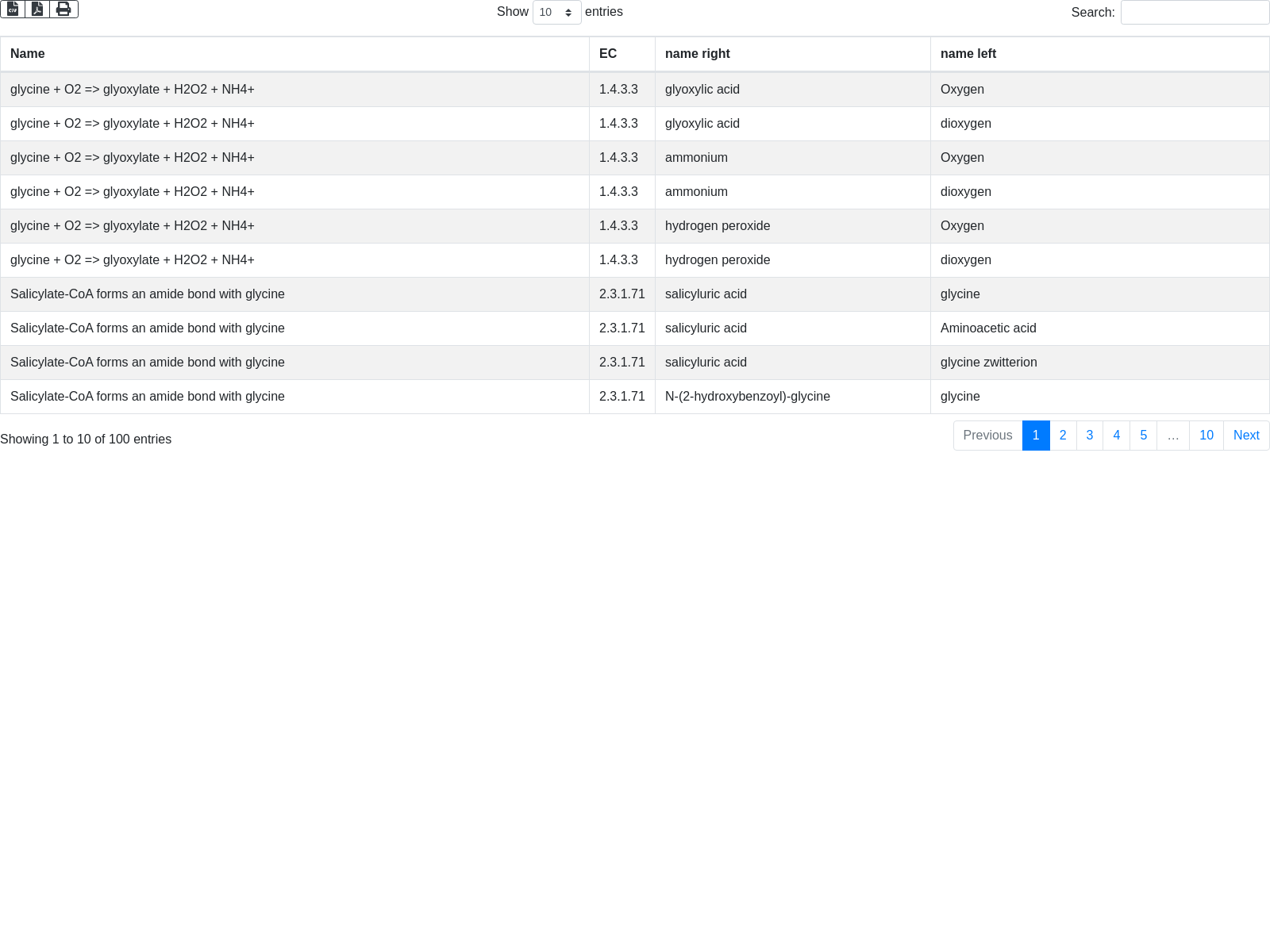Sort table by EC column
Screen dimensions: 1270x952
608,54
